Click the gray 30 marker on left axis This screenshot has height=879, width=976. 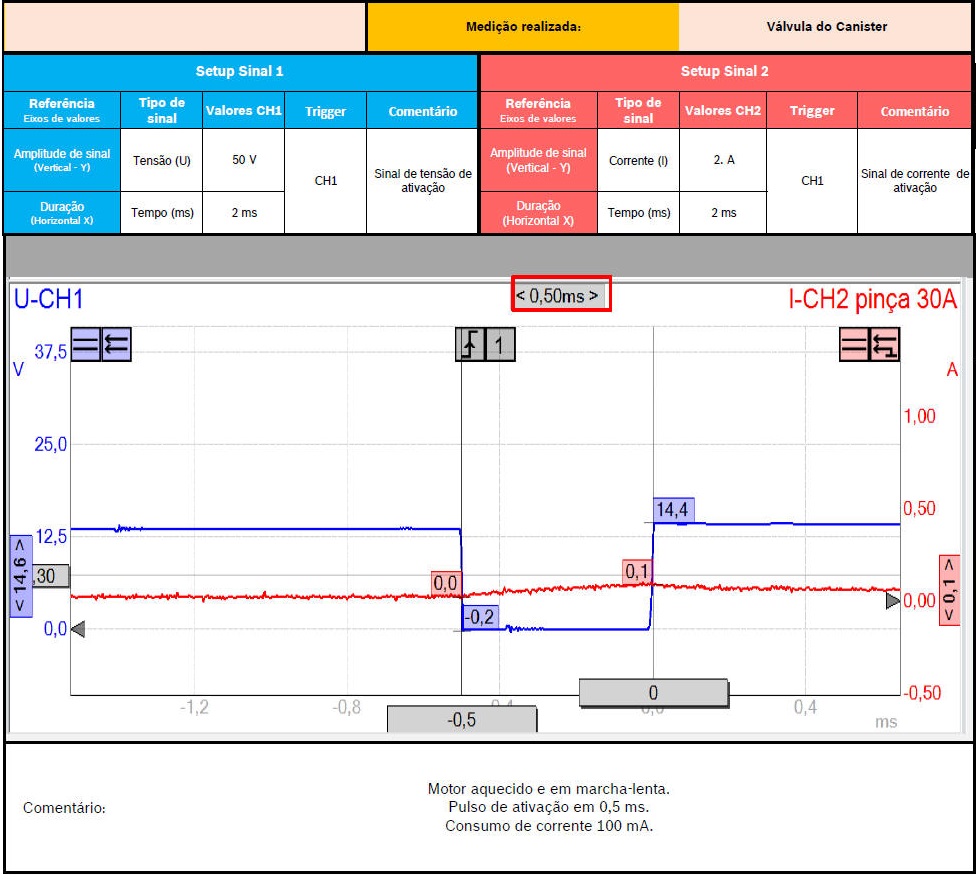pyautogui.click(x=48, y=576)
